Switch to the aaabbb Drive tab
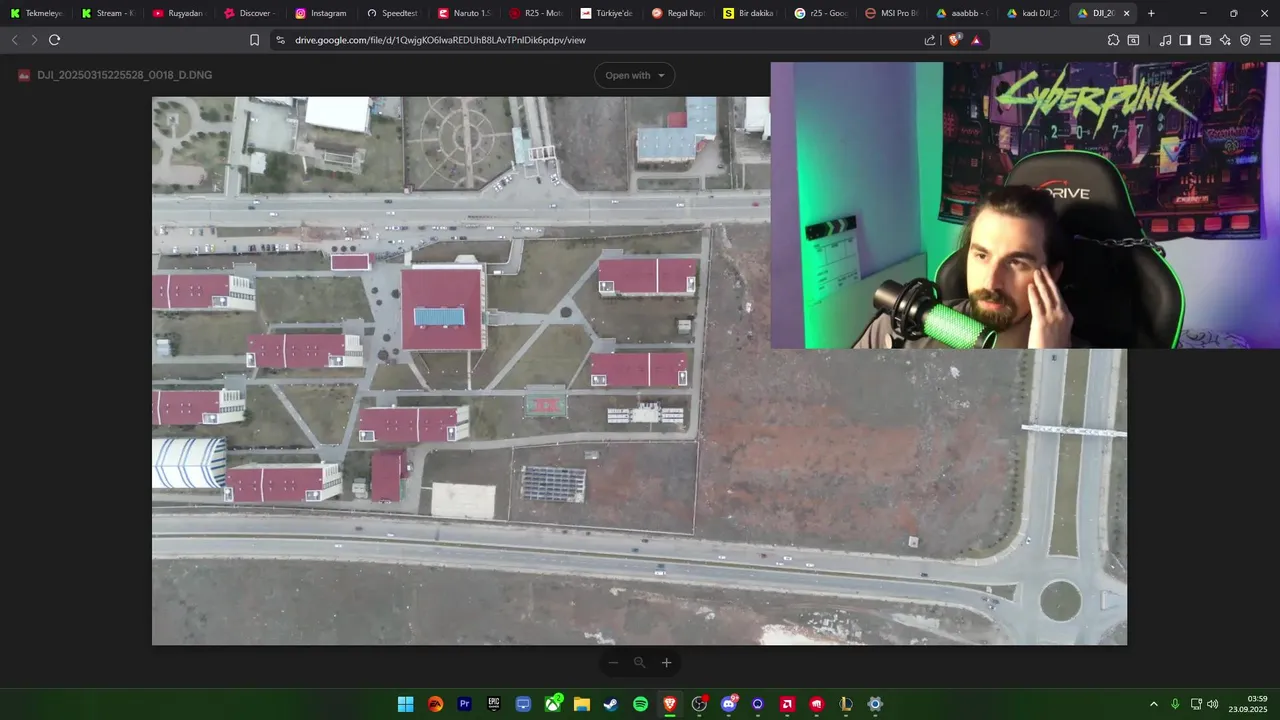1280x720 pixels. click(x=963, y=13)
